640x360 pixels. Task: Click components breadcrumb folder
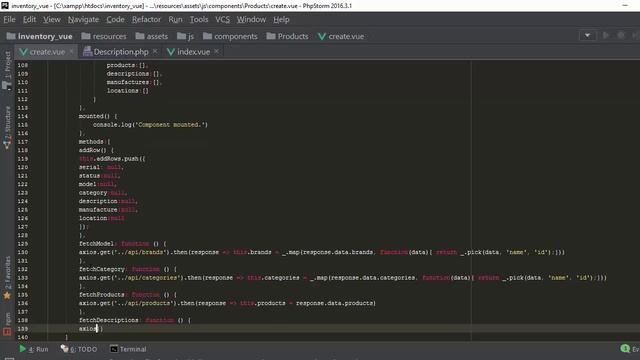[x=230, y=36]
